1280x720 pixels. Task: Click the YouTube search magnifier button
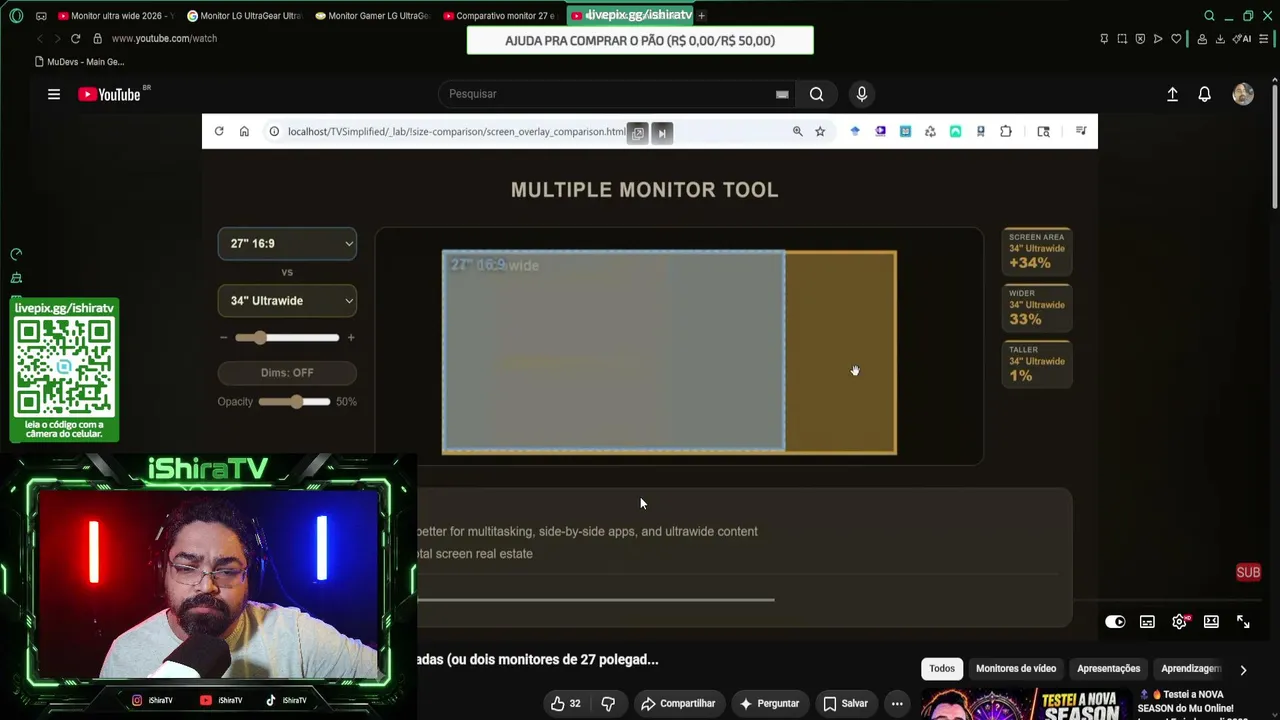pyautogui.click(x=817, y=94)
